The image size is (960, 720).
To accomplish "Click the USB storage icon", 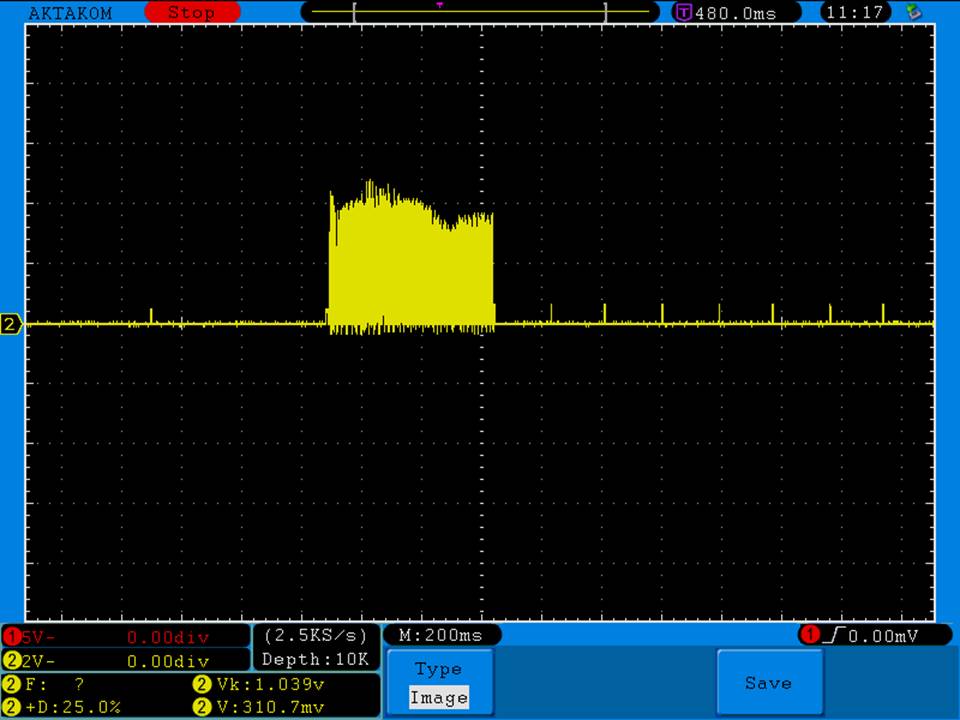I will pyautogui.click(x=914, y=12).
